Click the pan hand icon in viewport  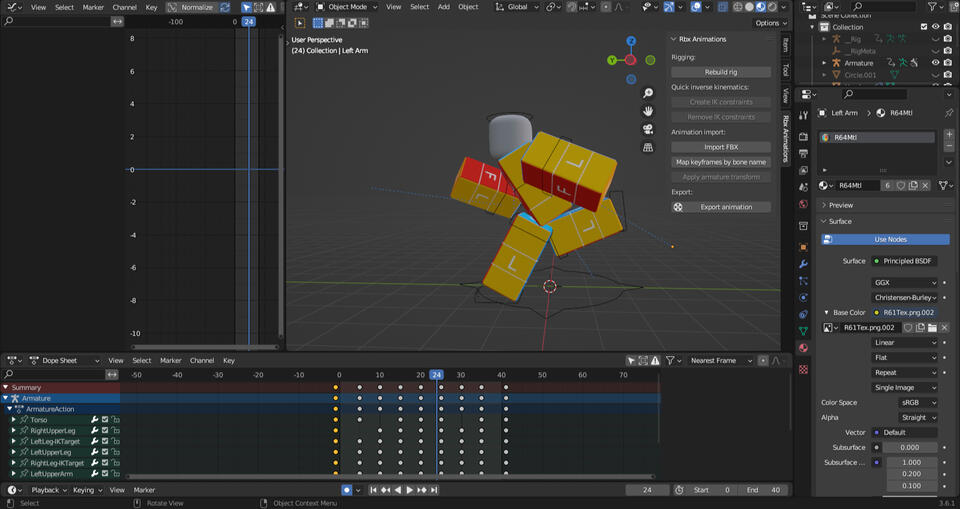648,111
